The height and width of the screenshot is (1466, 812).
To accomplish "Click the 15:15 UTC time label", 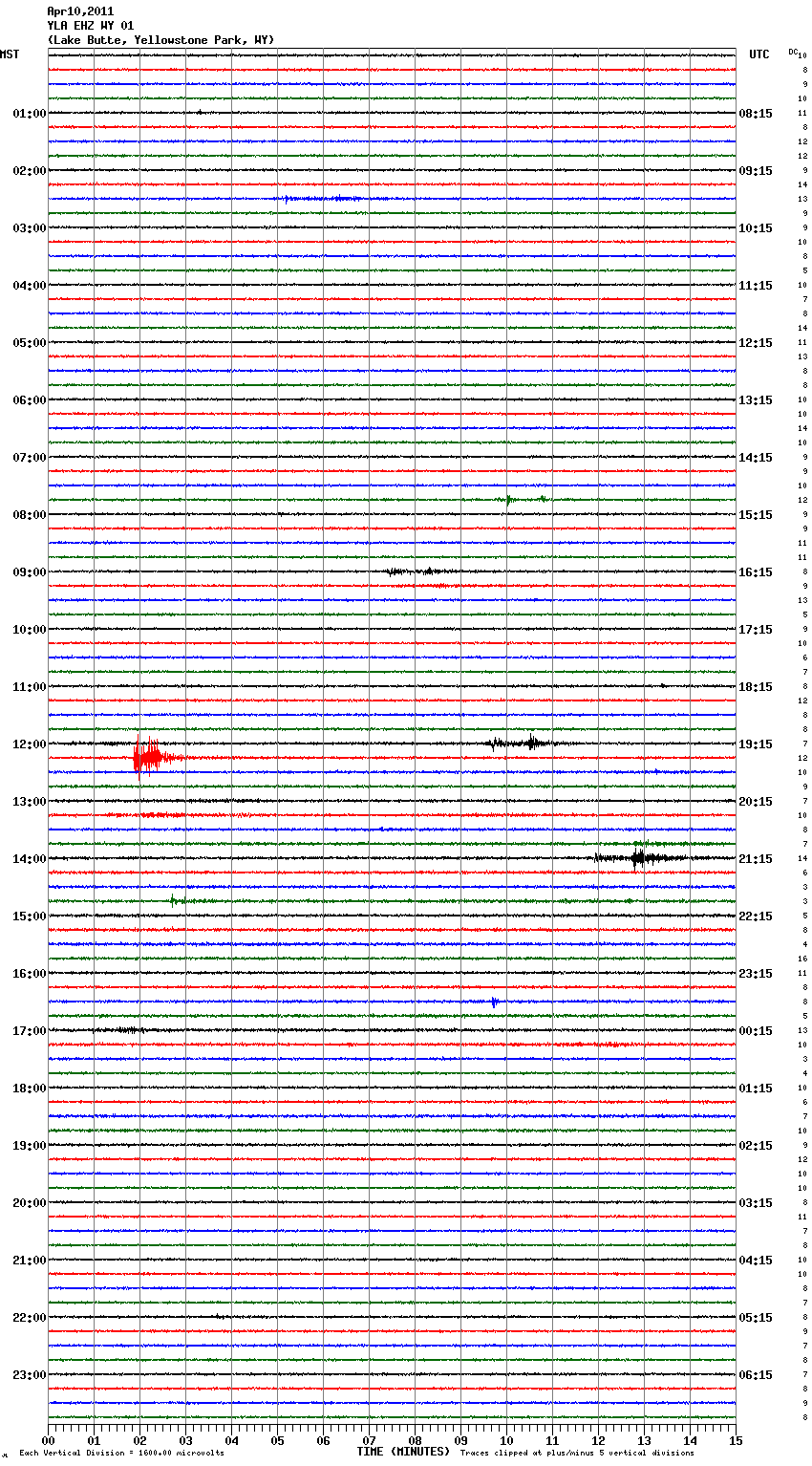I will tap(756, 515).
